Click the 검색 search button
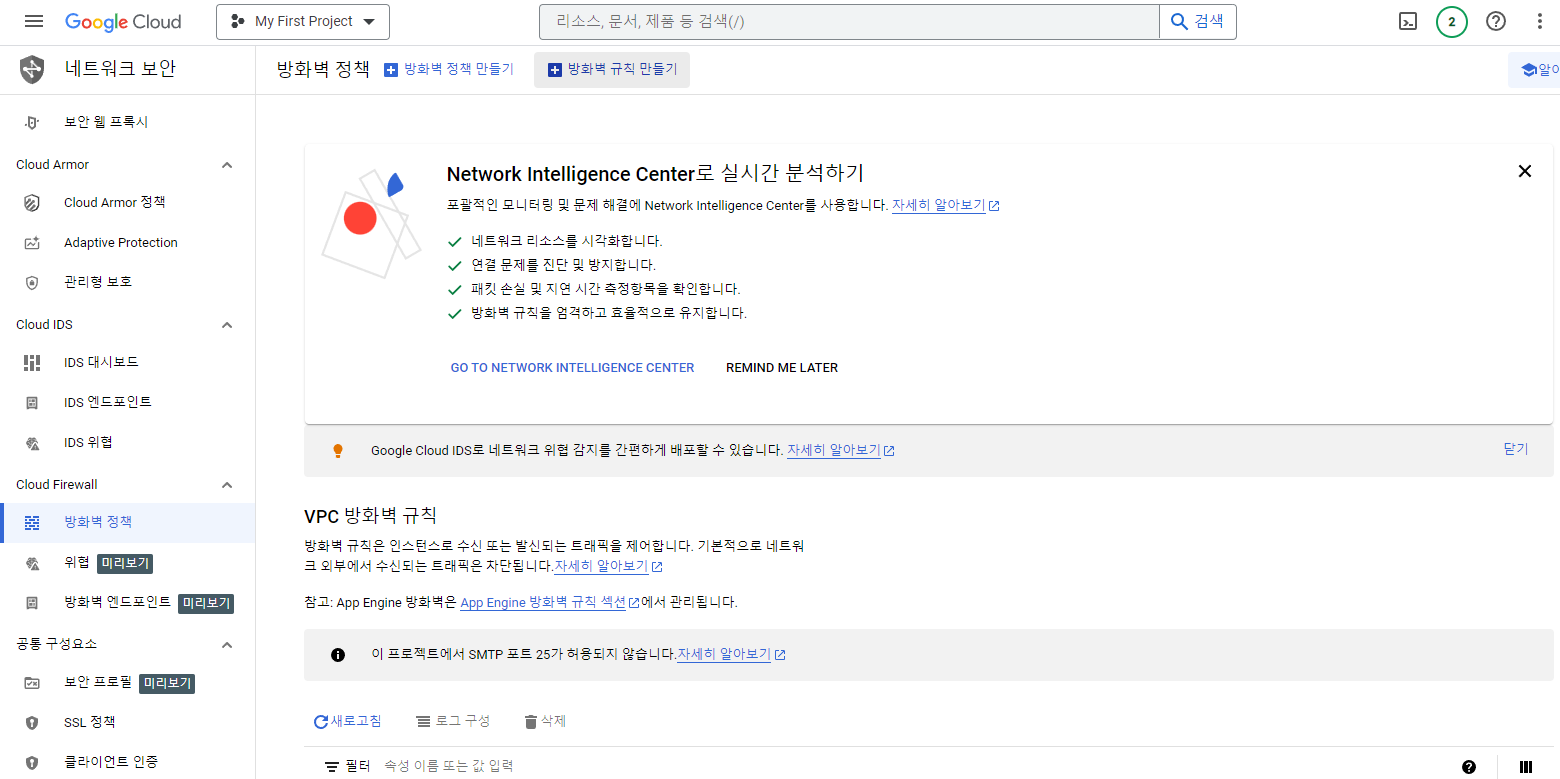This screenshot has height=779, width=1560. click(x=1197, y=21)
